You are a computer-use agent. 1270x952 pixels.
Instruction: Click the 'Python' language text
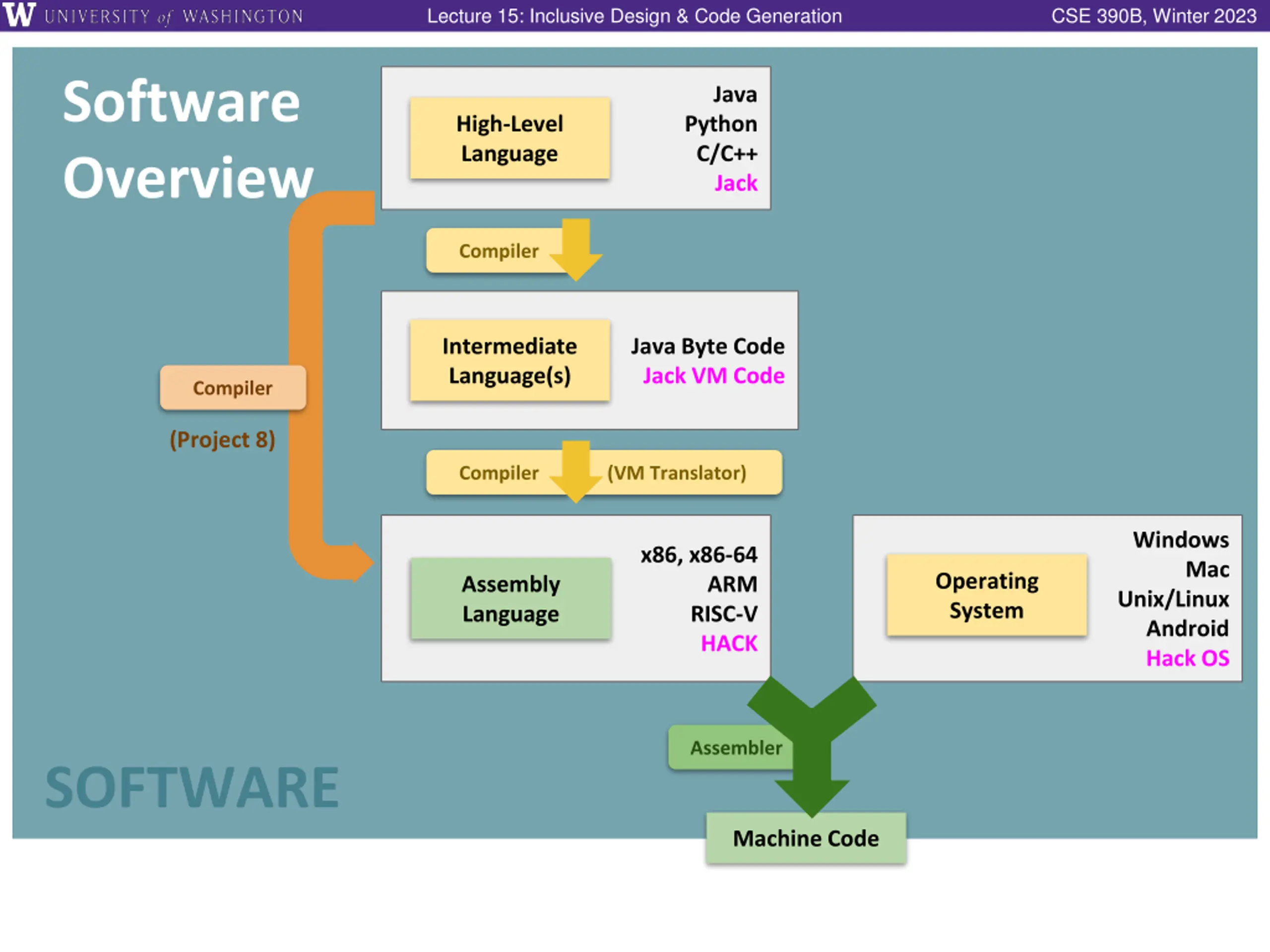pos(720,124)
